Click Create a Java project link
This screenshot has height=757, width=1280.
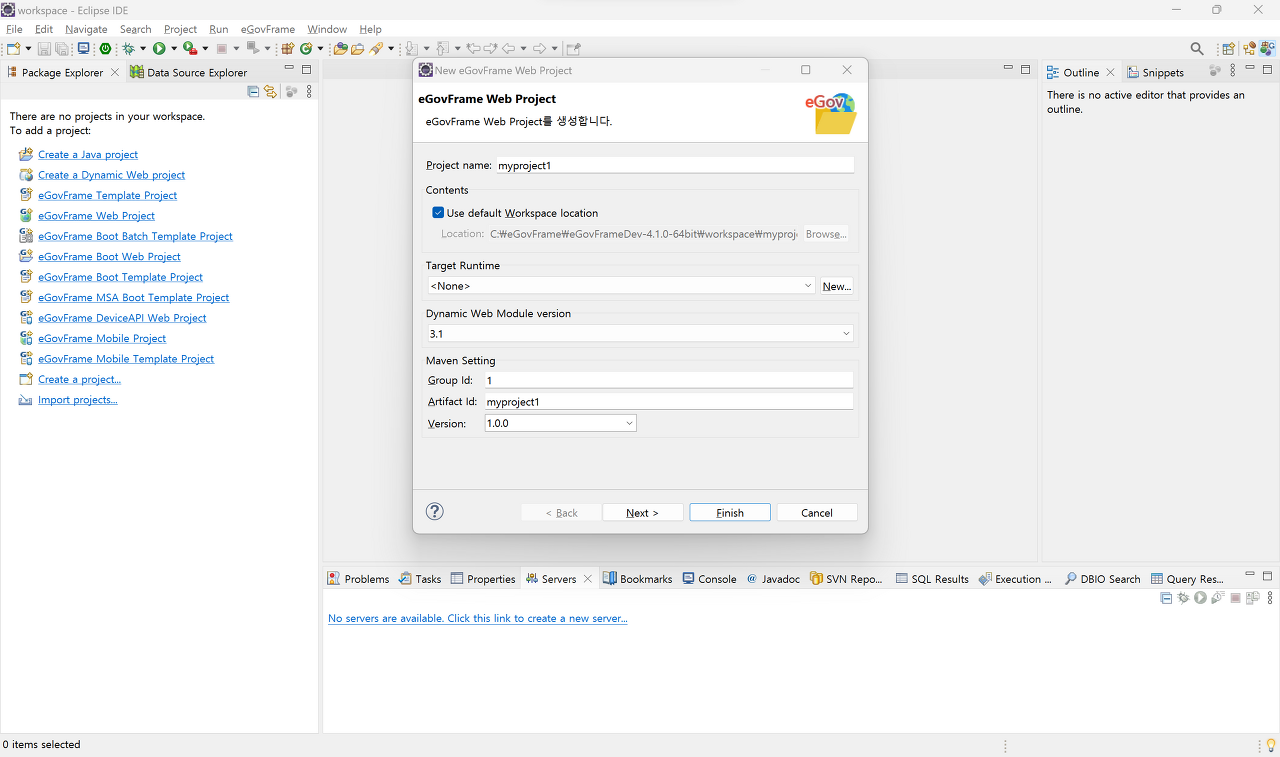(x=88, y=155)
